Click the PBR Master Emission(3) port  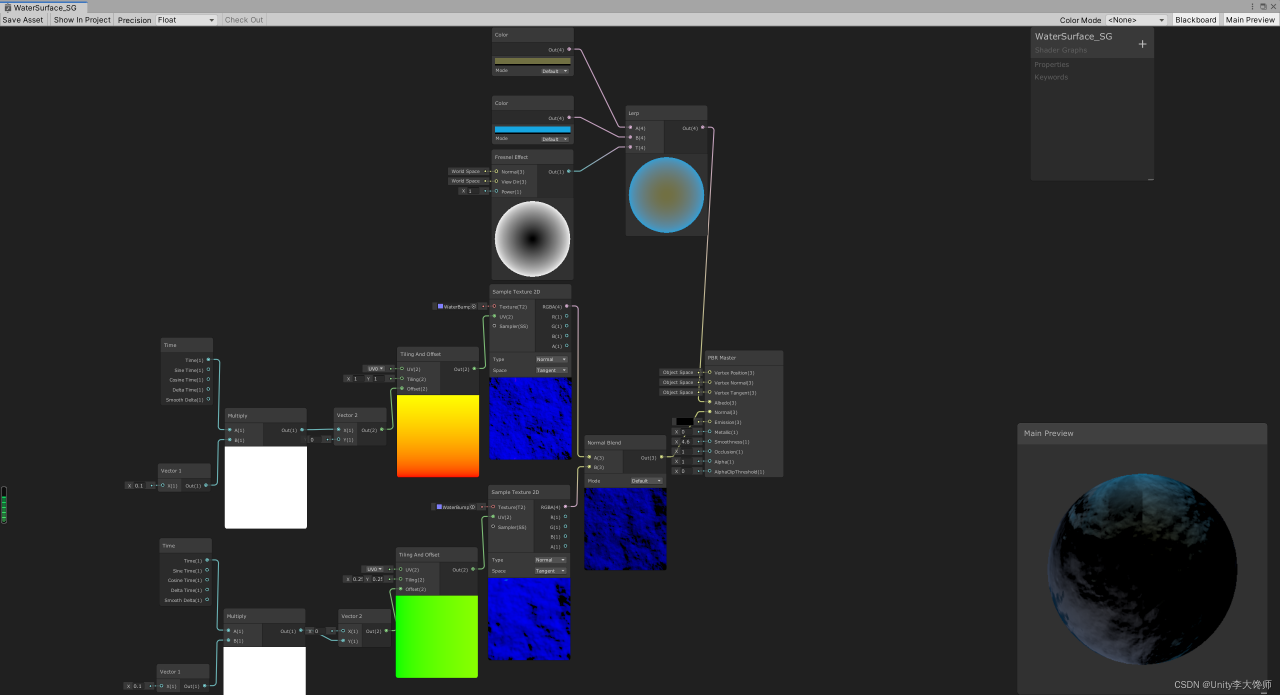[710, 422]
